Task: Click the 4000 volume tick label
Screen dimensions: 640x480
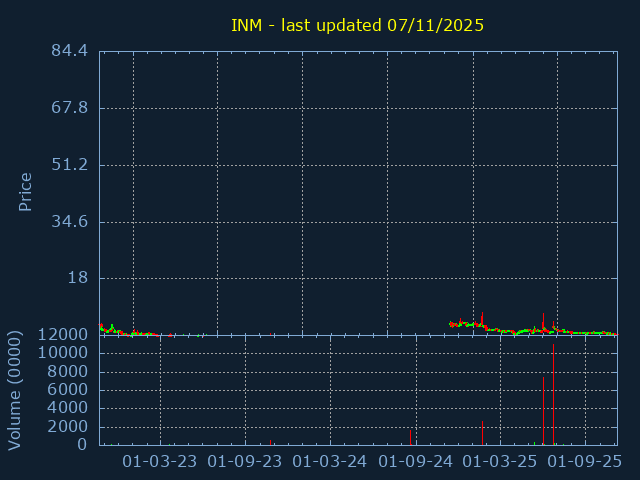Action: click(x=67, y=408)
